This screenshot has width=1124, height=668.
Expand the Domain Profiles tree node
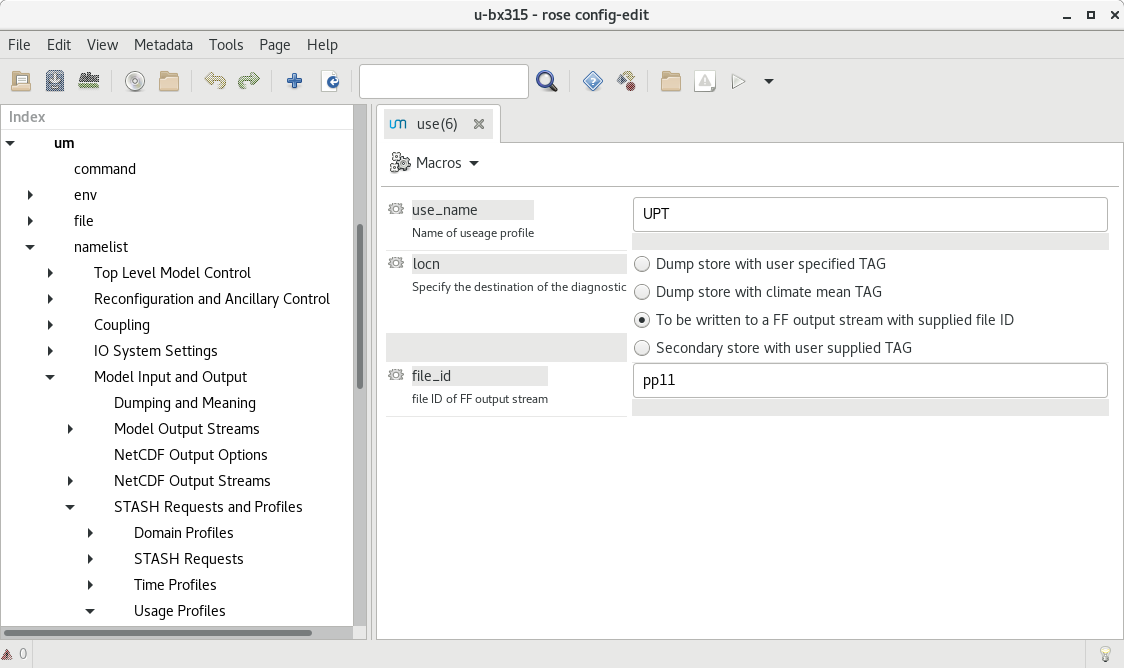90,533
